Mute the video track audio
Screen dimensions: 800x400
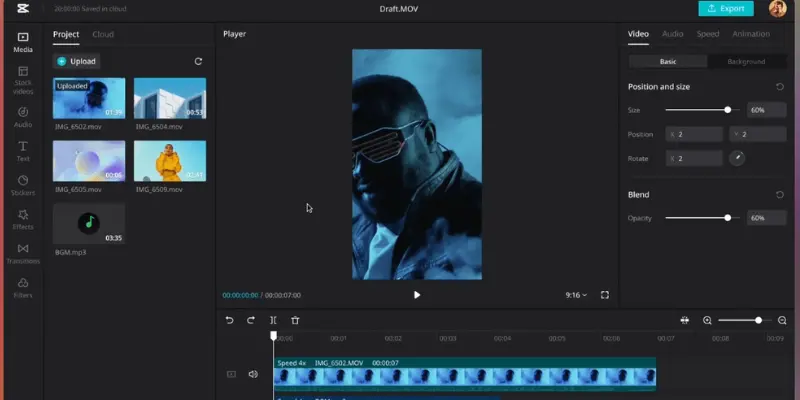click(x=253, y=374)
